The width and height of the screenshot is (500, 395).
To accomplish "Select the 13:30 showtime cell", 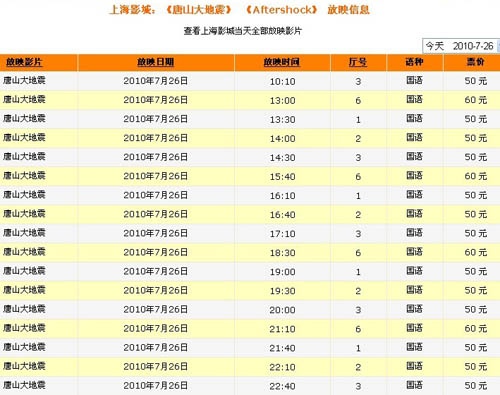I will tap(282, 119).
